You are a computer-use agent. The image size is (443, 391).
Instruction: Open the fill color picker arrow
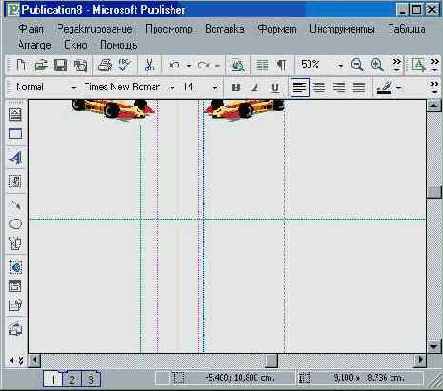(398, 88)
